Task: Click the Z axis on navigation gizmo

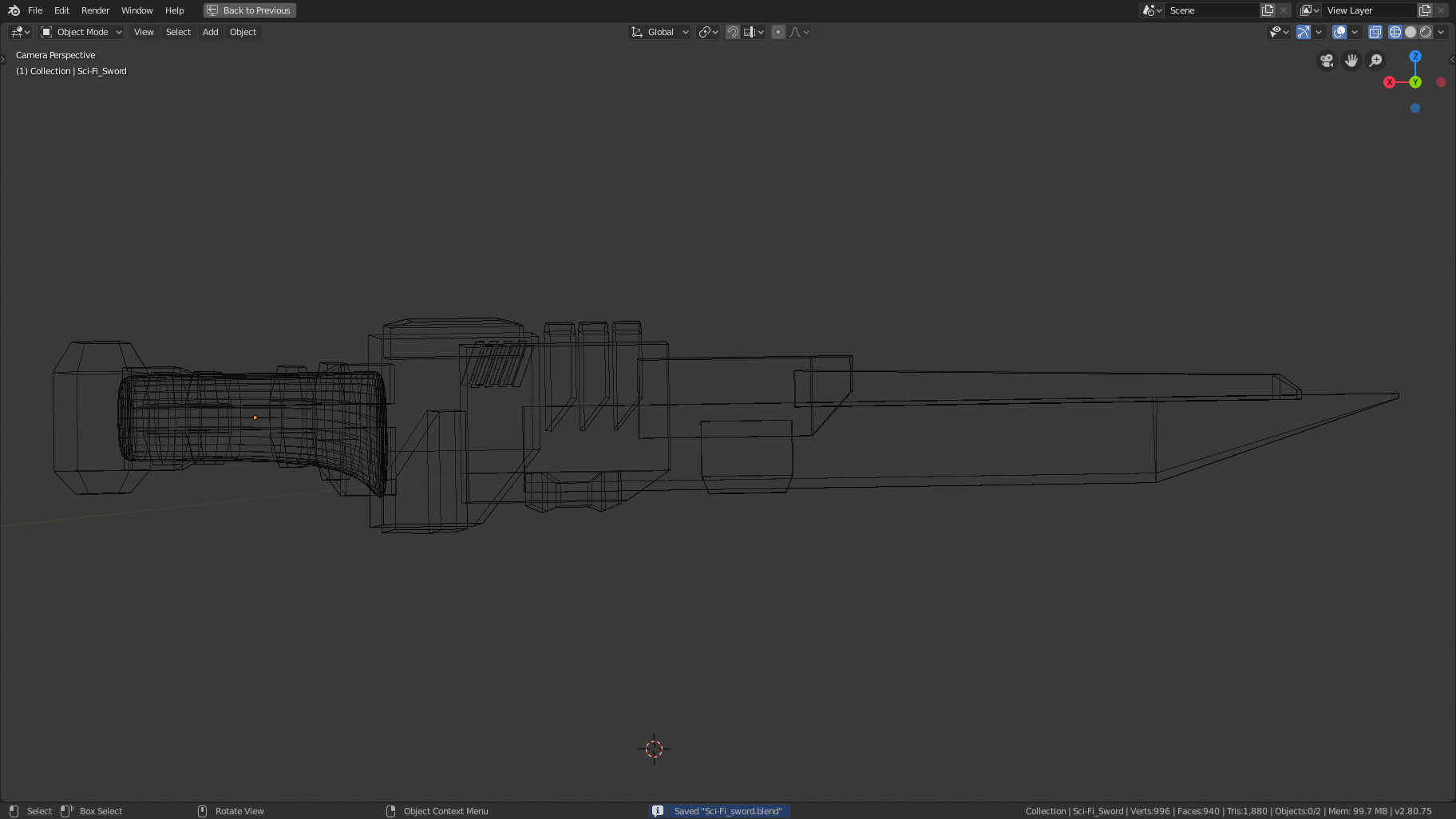Action: [x=1414, y=57]
